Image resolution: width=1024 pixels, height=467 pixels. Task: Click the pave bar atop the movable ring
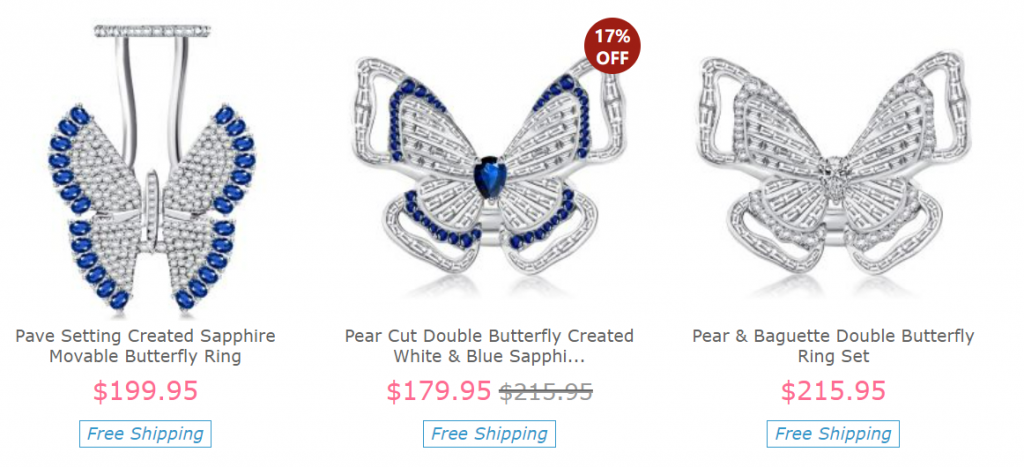tap(152, 30)
